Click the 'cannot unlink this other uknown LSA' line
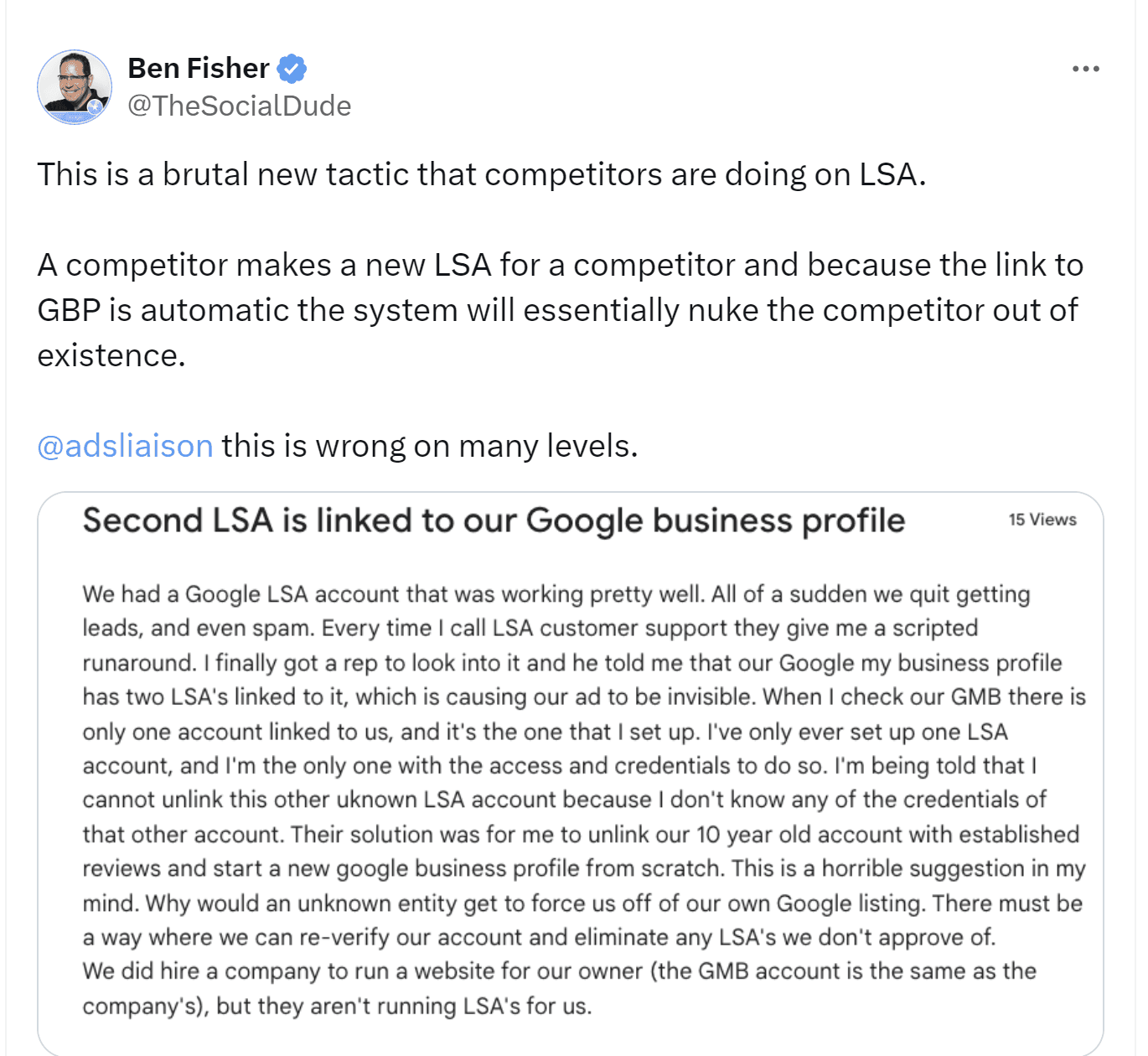Image resolution: width=1148 pixels, height=1056 pixels. click(x=564, y=800)
